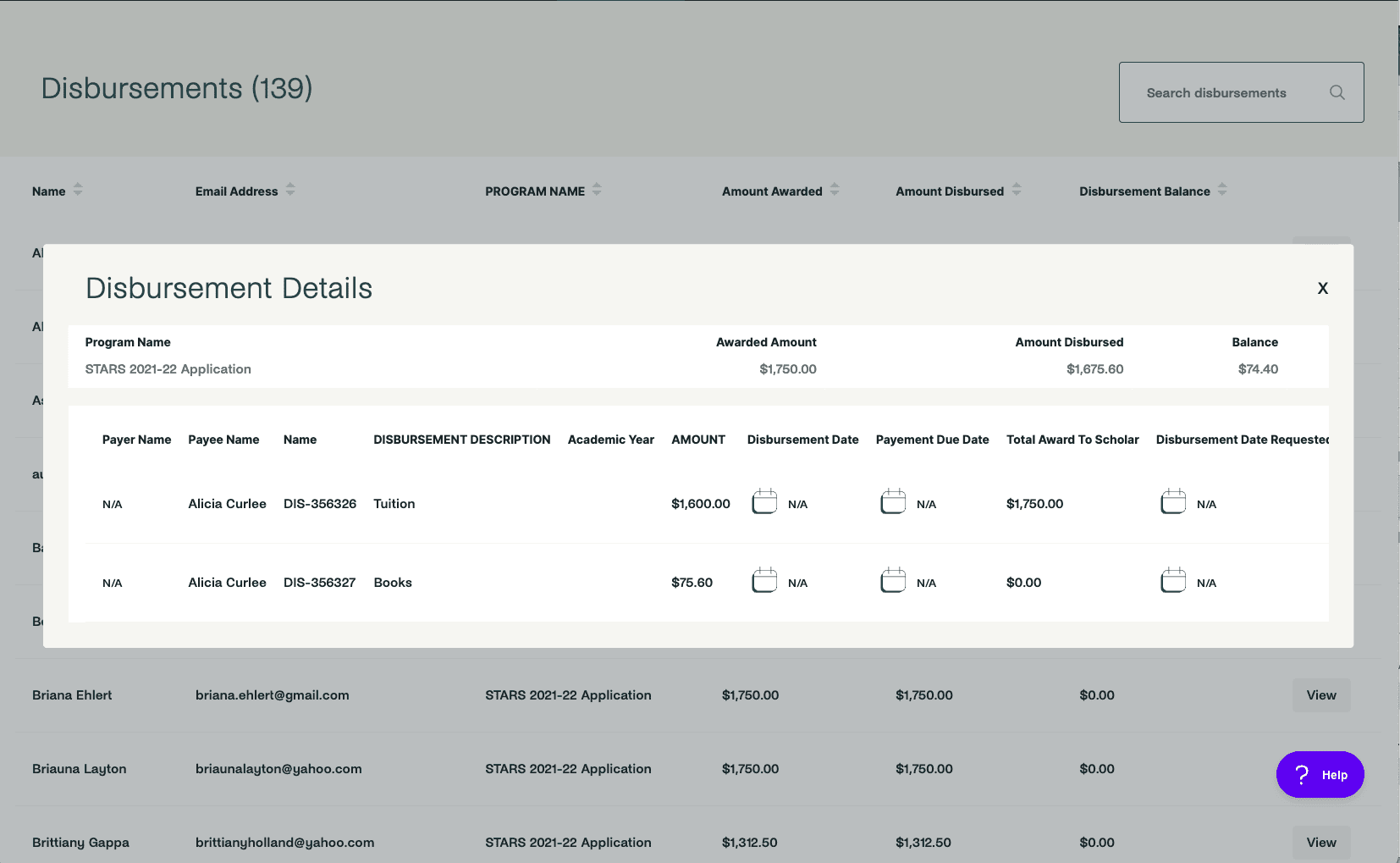Open disbursement date calendar for DIS-356327

(763, 580)
